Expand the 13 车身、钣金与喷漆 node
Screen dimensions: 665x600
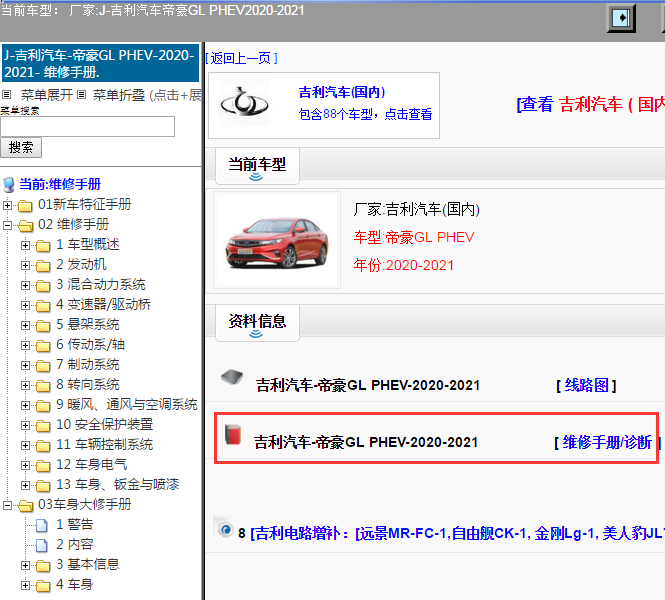point(25,486)
